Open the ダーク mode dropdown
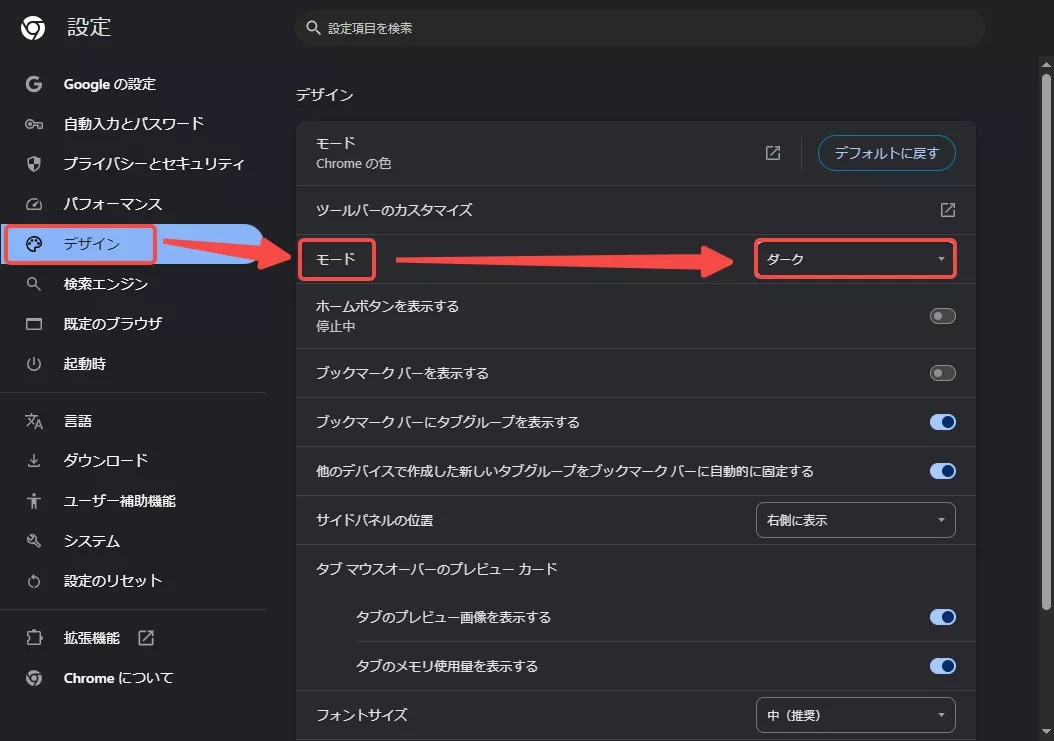Viewport: 1054px width, 741px height. click(x=855, y=258)
